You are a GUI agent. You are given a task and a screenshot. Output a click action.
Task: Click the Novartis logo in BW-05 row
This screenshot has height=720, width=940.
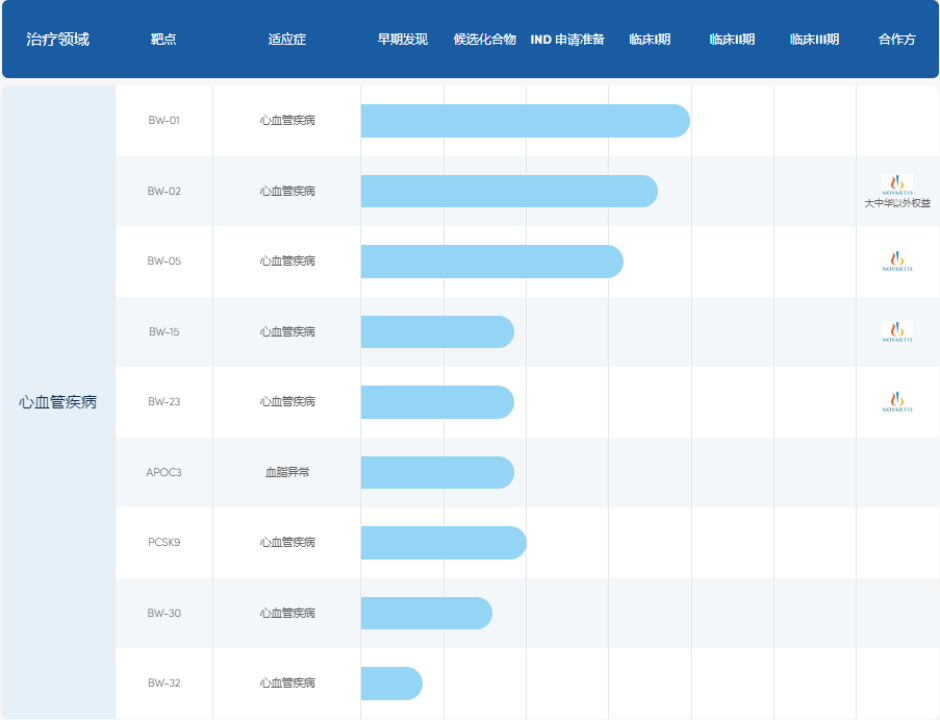pyautogui.click(x=897, y=261)
